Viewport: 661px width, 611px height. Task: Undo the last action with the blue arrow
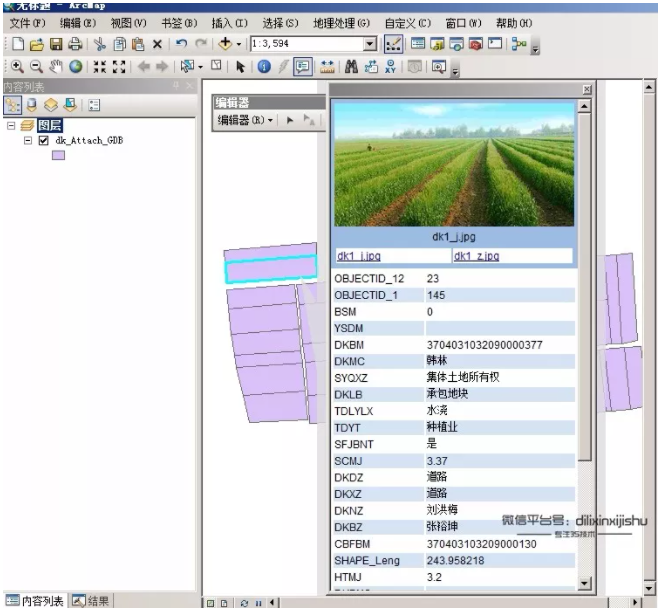tap(181, 43)
